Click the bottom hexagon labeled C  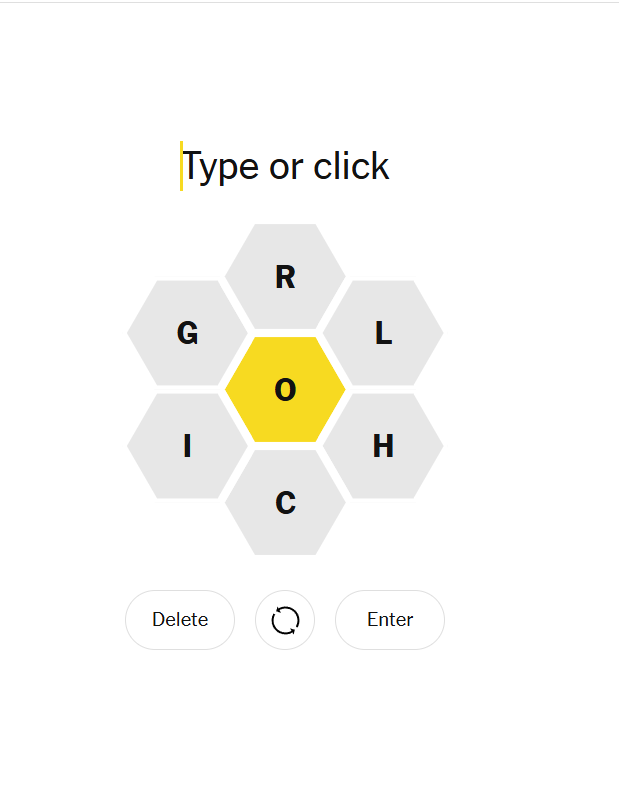click(285, 502)
